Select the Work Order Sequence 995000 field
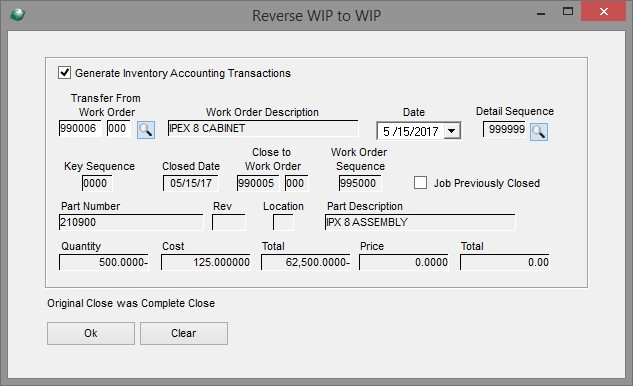This screenshot has height=386, width=633. coord(360,183)
